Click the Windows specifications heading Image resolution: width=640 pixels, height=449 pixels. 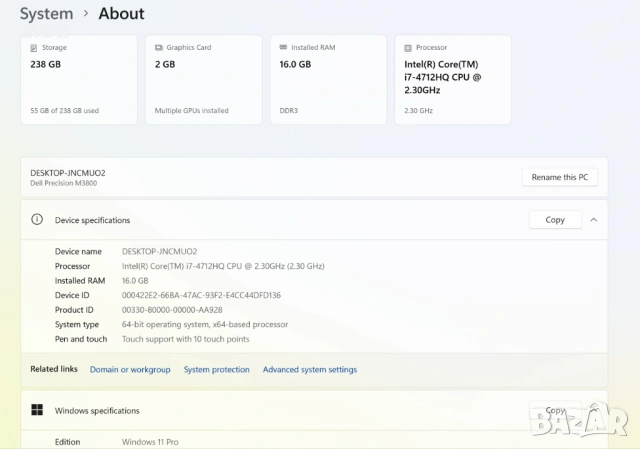(x=97, y=411)
